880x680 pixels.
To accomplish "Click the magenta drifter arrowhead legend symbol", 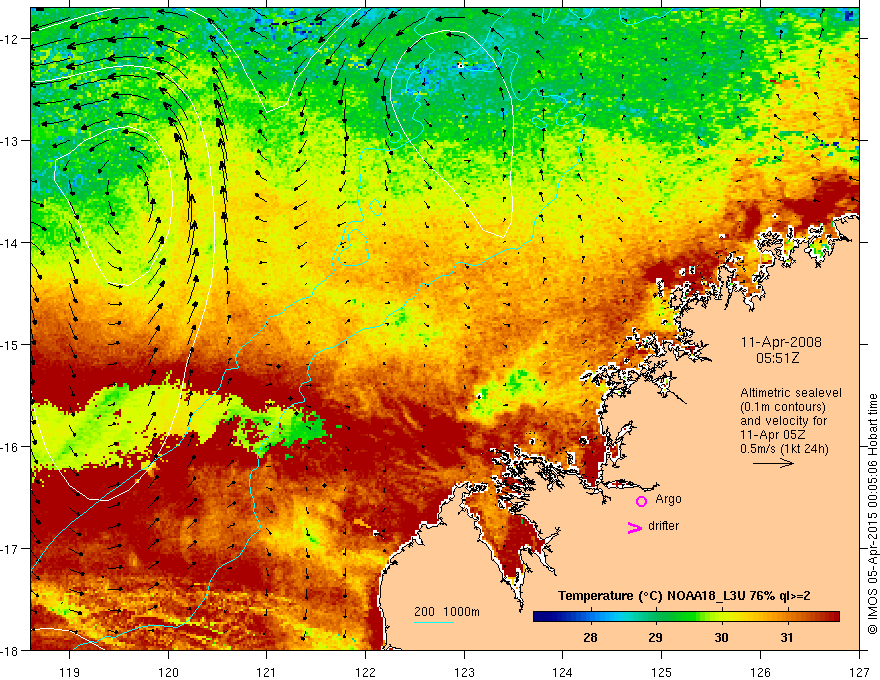I will (635, 527).
